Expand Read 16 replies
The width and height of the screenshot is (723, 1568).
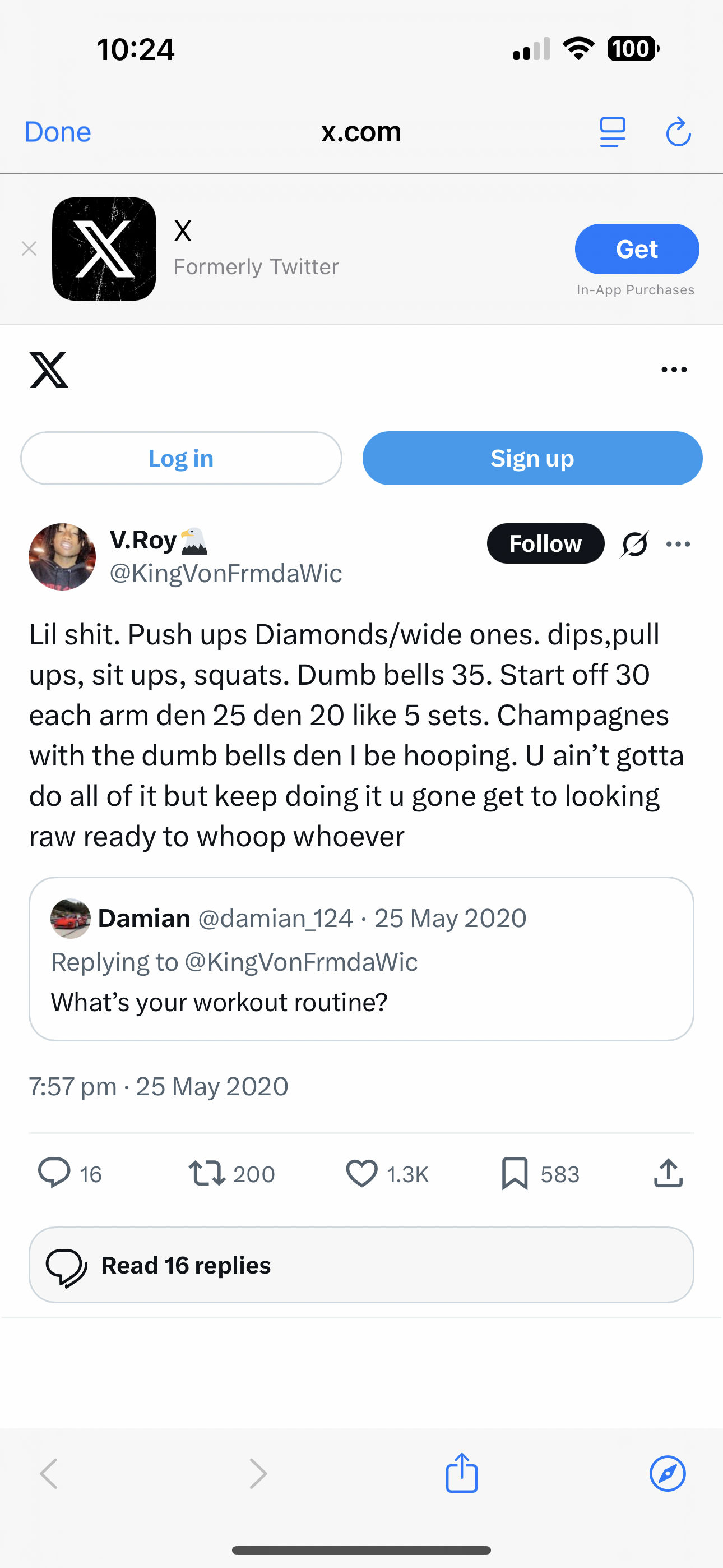click(x=361, y=1265)
